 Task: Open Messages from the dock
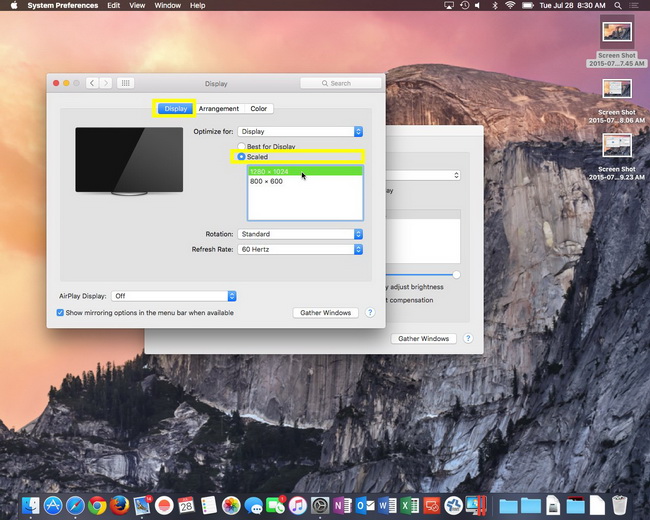tap(253, 505)
